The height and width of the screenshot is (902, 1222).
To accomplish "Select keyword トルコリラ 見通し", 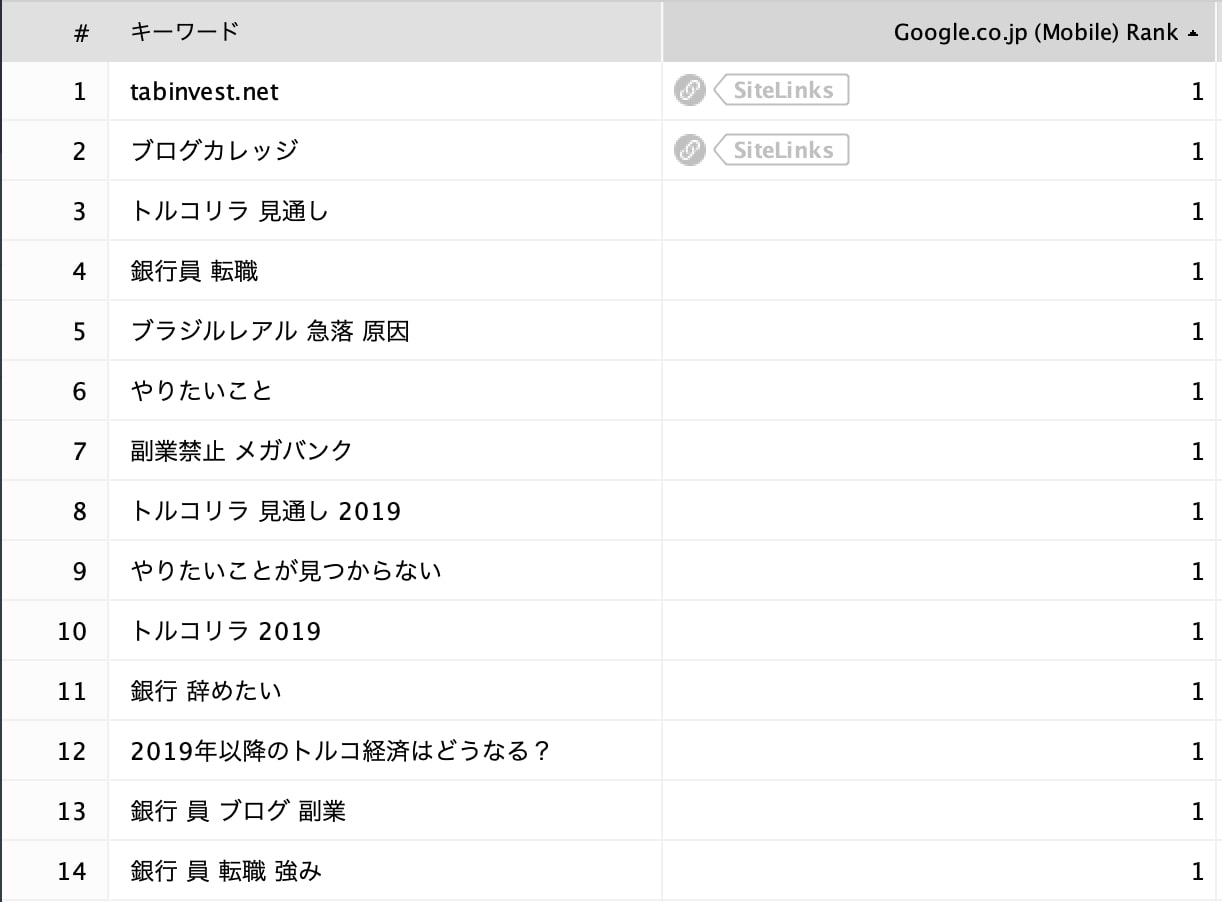I will tap(229, 211).
